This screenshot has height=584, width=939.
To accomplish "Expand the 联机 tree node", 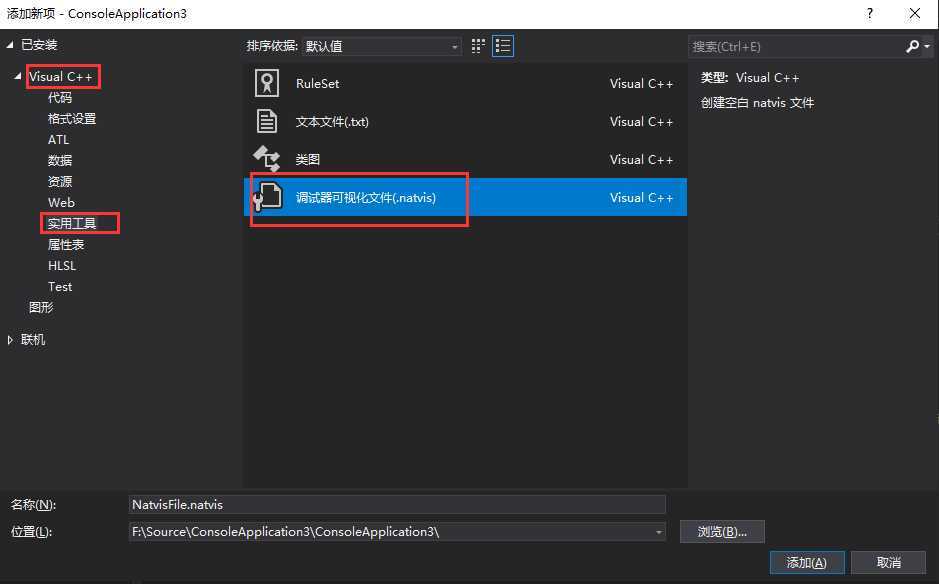I will click(x=10, y=340).
